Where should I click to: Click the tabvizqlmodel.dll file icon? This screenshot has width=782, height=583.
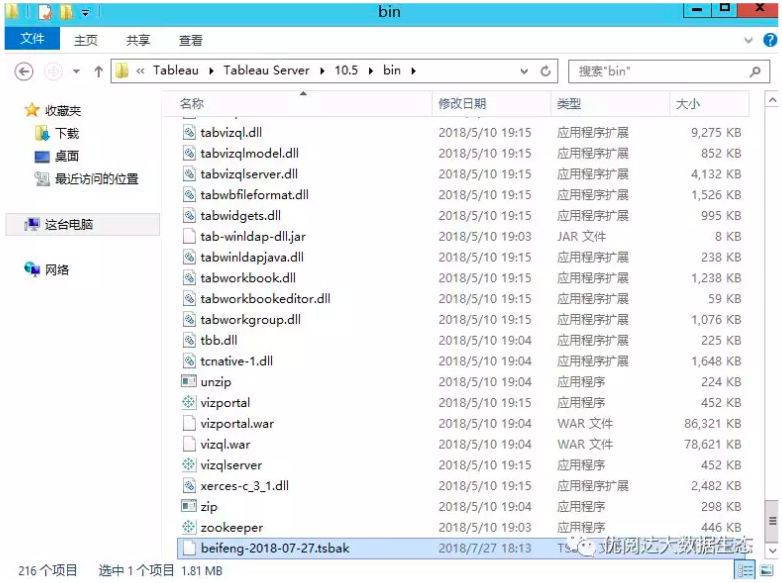(189, 153)
